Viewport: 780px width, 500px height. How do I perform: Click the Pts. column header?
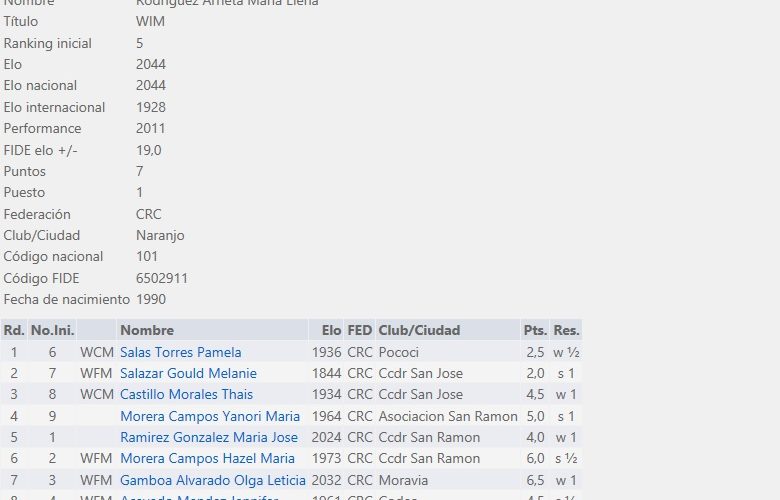tap(535, 330)
